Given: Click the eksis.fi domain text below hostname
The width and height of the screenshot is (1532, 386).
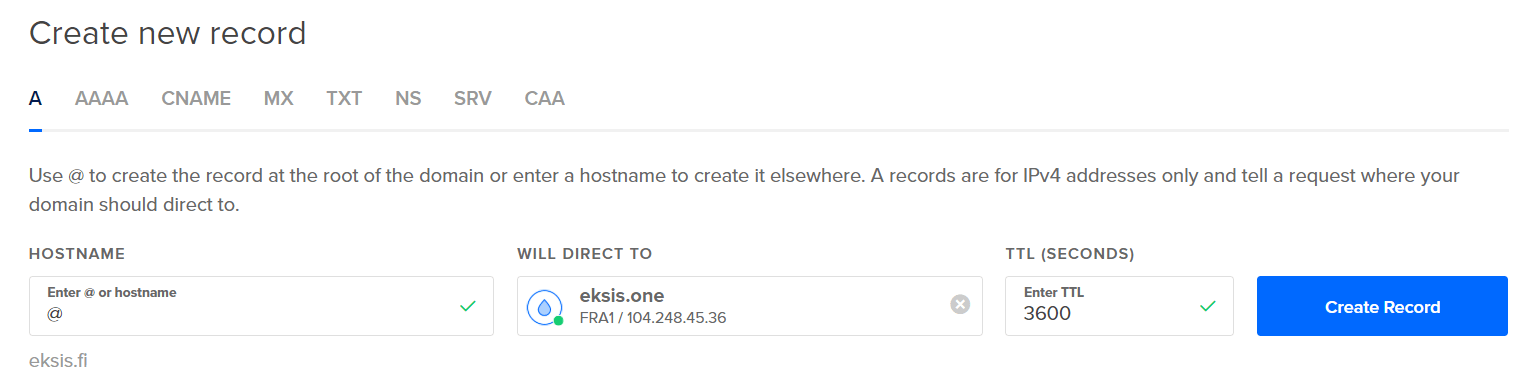Looking at the screenshot, I should click(x=58, y=360).
